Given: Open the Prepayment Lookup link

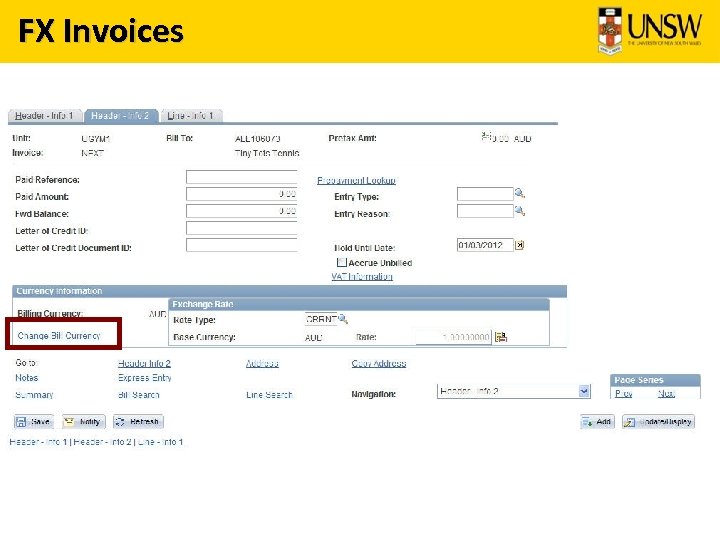Looking at the screenshot, I should [x=356, y=180].
